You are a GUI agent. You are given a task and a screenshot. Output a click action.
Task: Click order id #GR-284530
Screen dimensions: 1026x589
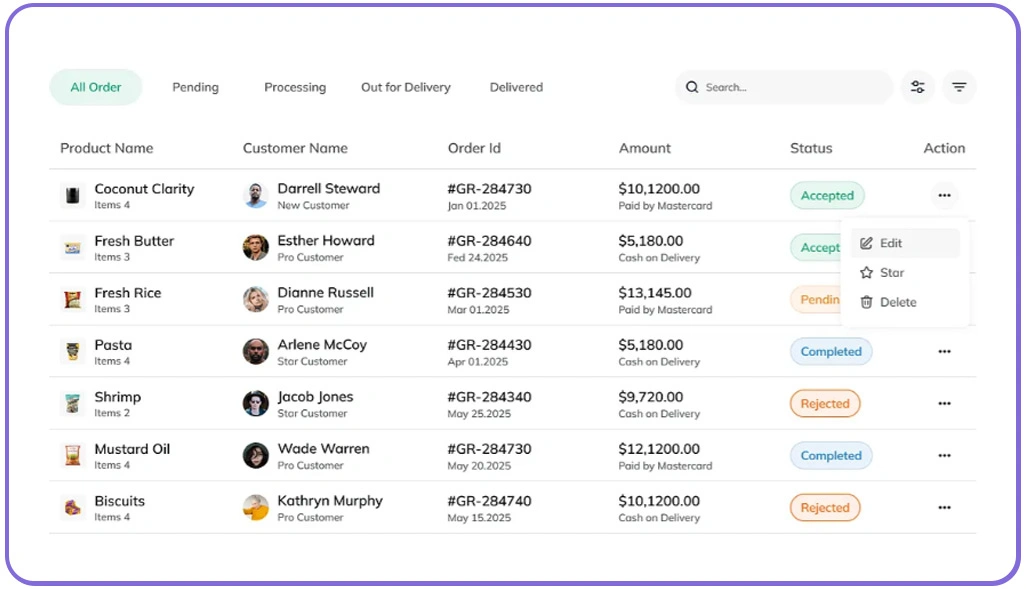(x=489, y=293)
